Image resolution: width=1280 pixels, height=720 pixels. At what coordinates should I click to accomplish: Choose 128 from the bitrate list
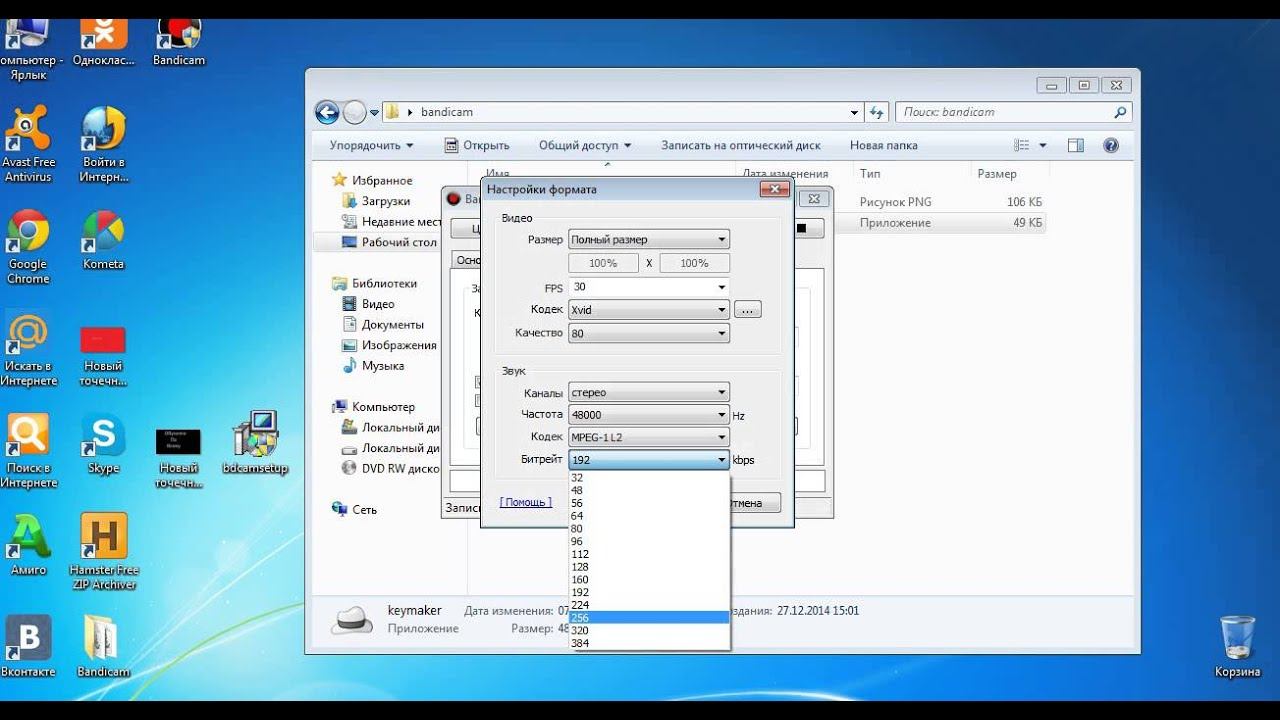click(x=649, y=567)
